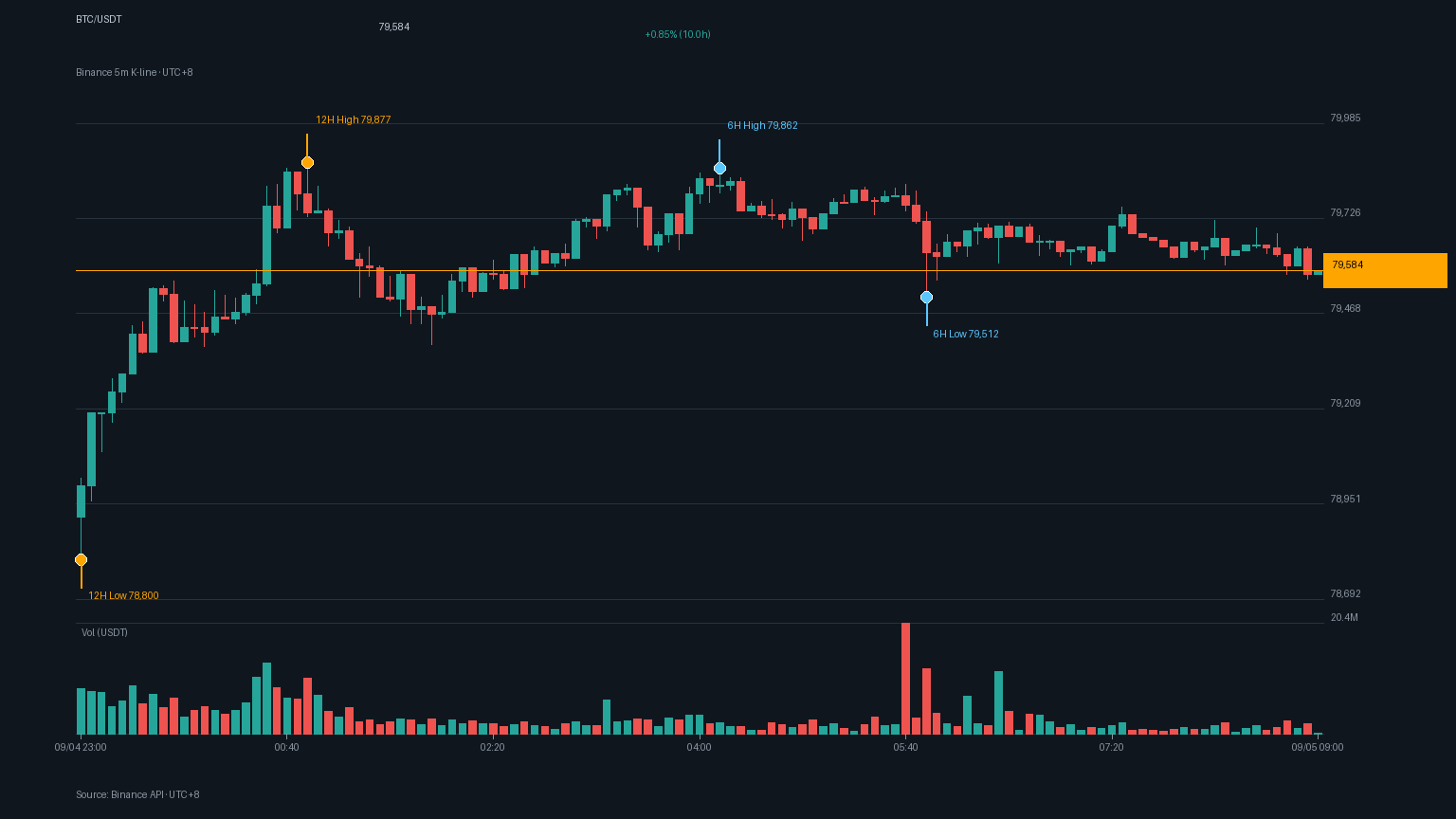Click the 6H Low 79,512 label

click(x=966, y=334)
